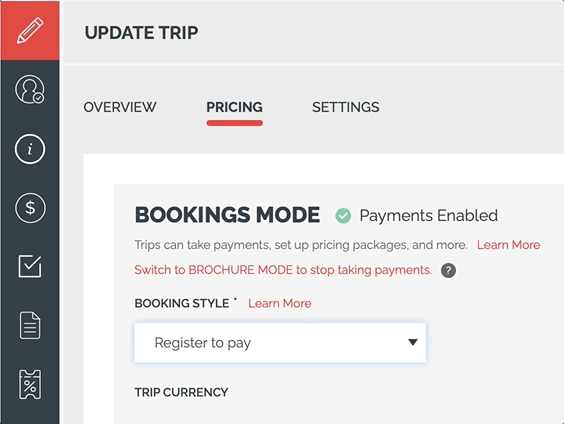Click the question mark help icon
Image resolution: width=564 pixels, height=424 pixels.
[448, 270]
